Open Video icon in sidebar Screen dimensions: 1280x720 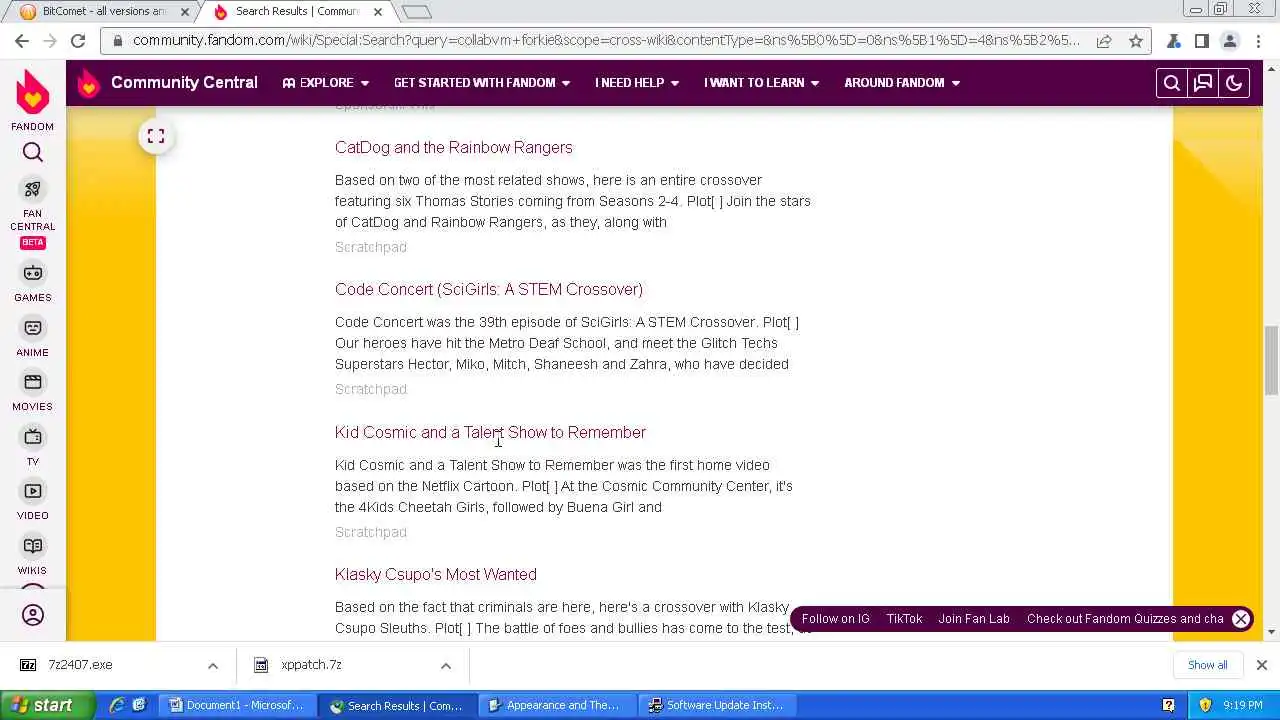[x=33, y=491]
